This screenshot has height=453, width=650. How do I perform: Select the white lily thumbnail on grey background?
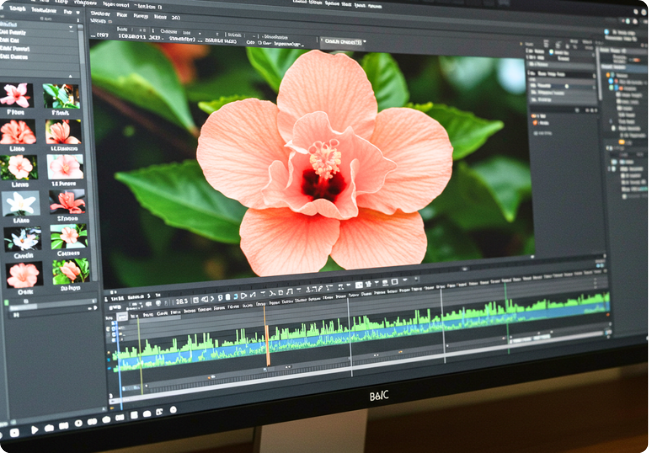[21, 203]
